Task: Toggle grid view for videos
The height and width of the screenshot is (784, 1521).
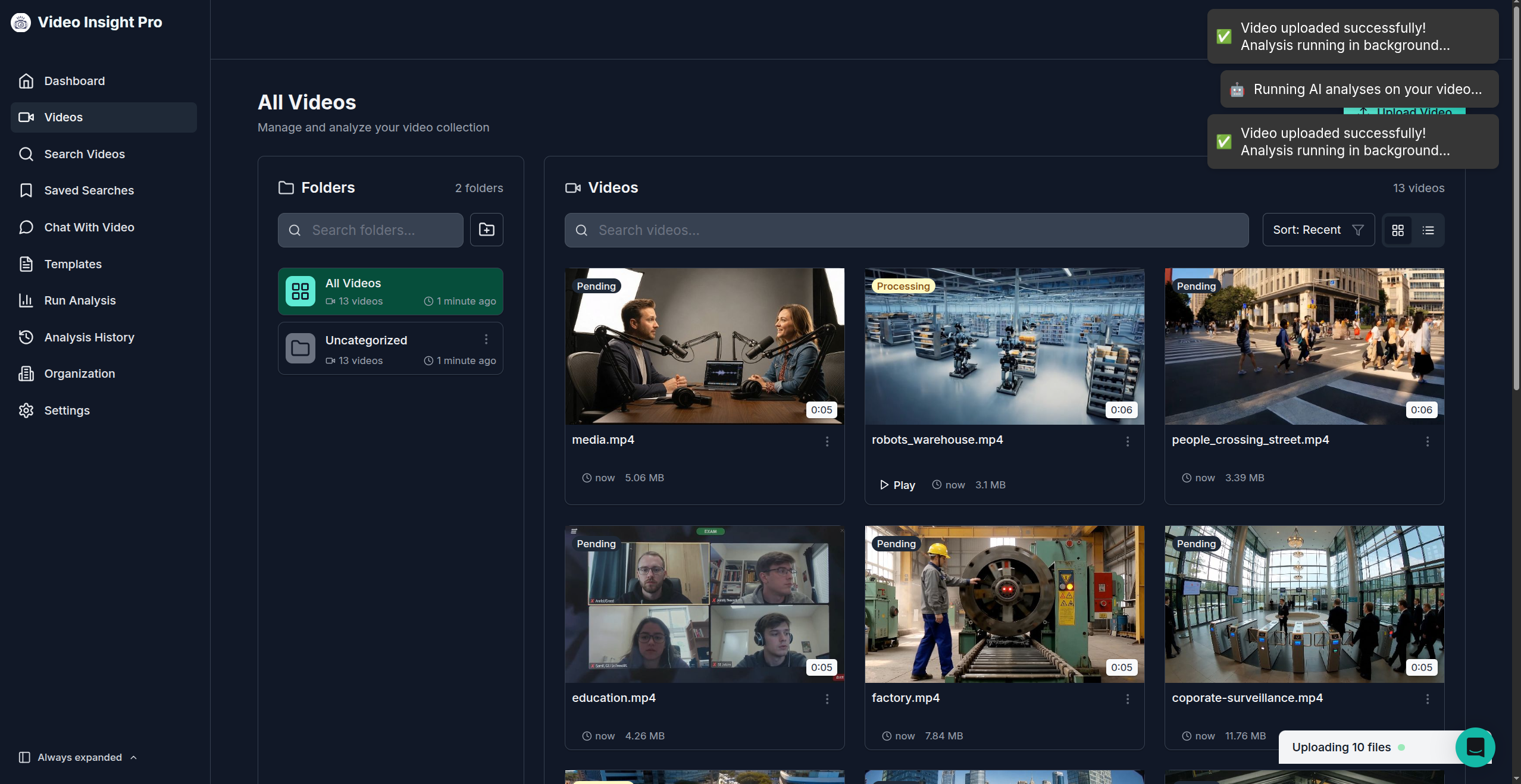Action: pyautogui.click(x=1398, y=230)
